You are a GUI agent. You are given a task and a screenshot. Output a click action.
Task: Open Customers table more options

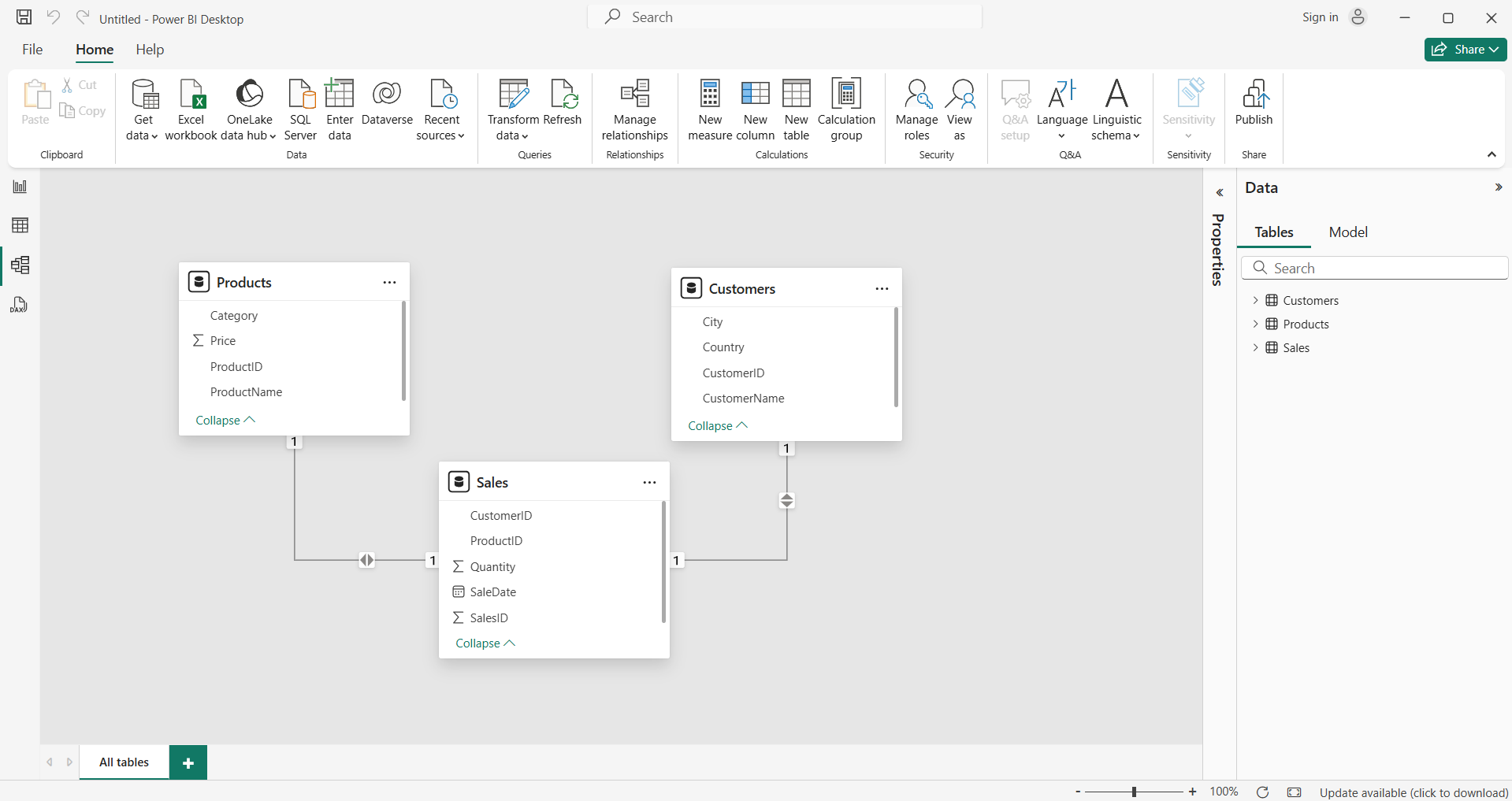pyautogui.click(x=882, y=289)
